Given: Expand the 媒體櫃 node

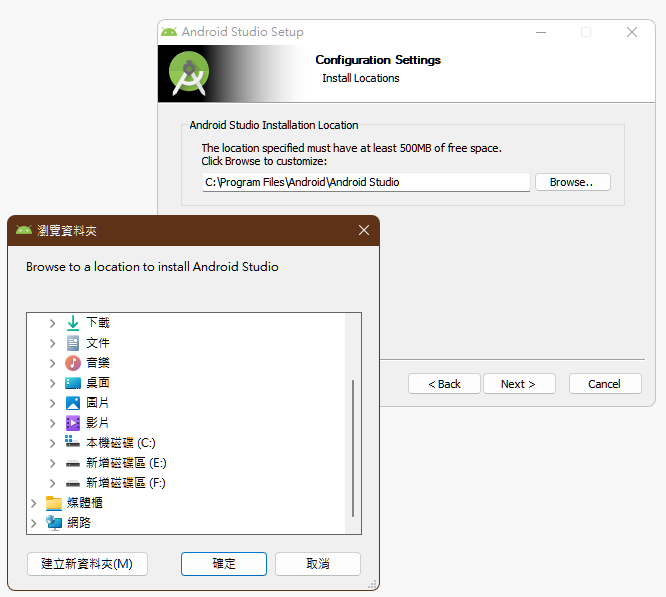Looking at the screenshot, I should coord(34,503).
